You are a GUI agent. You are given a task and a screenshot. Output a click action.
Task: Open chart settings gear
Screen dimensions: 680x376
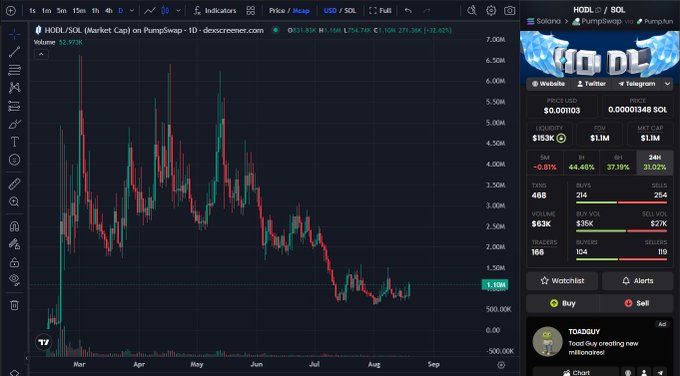tap(491, 10)
